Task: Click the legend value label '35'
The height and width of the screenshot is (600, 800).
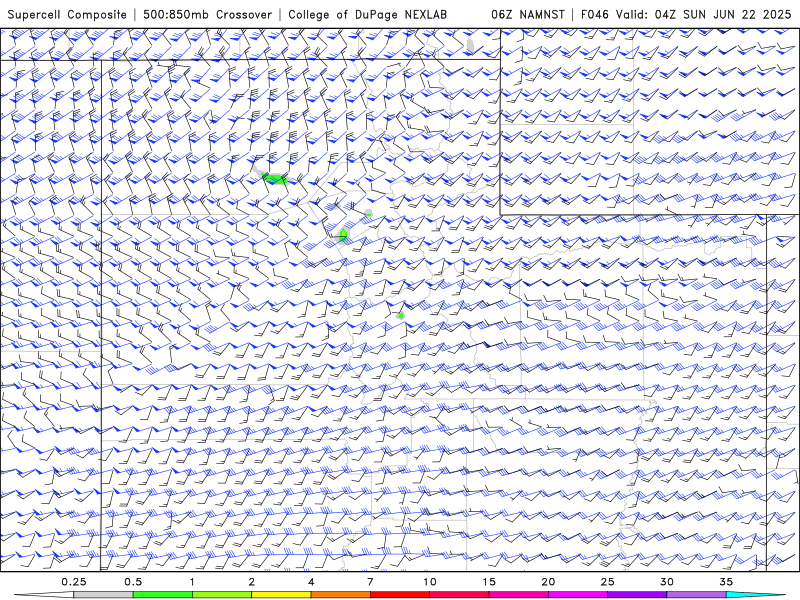Action: pyautogui.click(x=726, y=582)
